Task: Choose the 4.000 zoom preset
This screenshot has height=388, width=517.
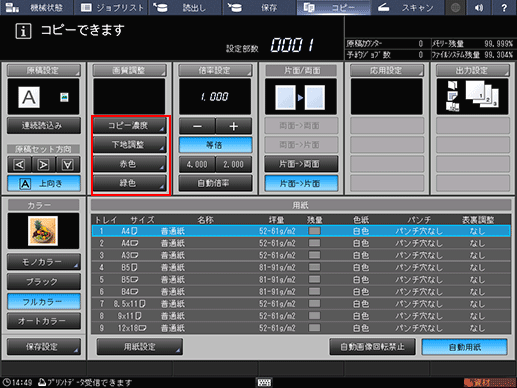Action: 197,164
